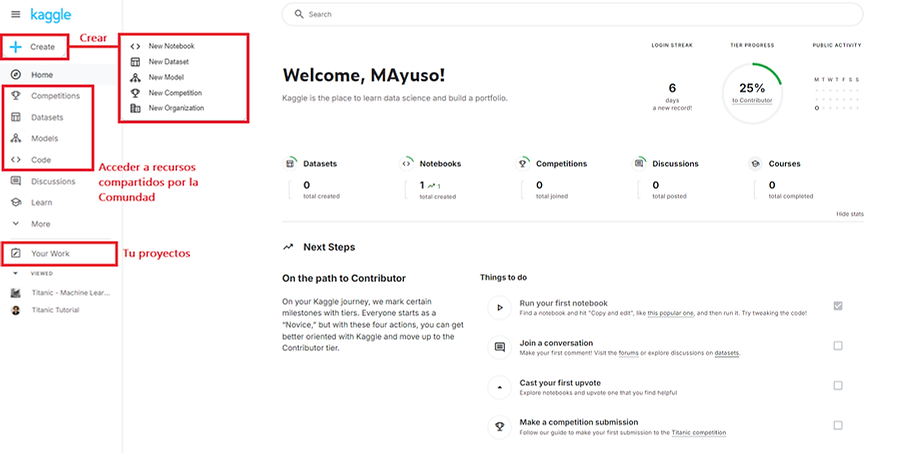Viewport: 901px width, 453px height.
Task: Open Competitions in the sidebar
Action: [56, 96]
